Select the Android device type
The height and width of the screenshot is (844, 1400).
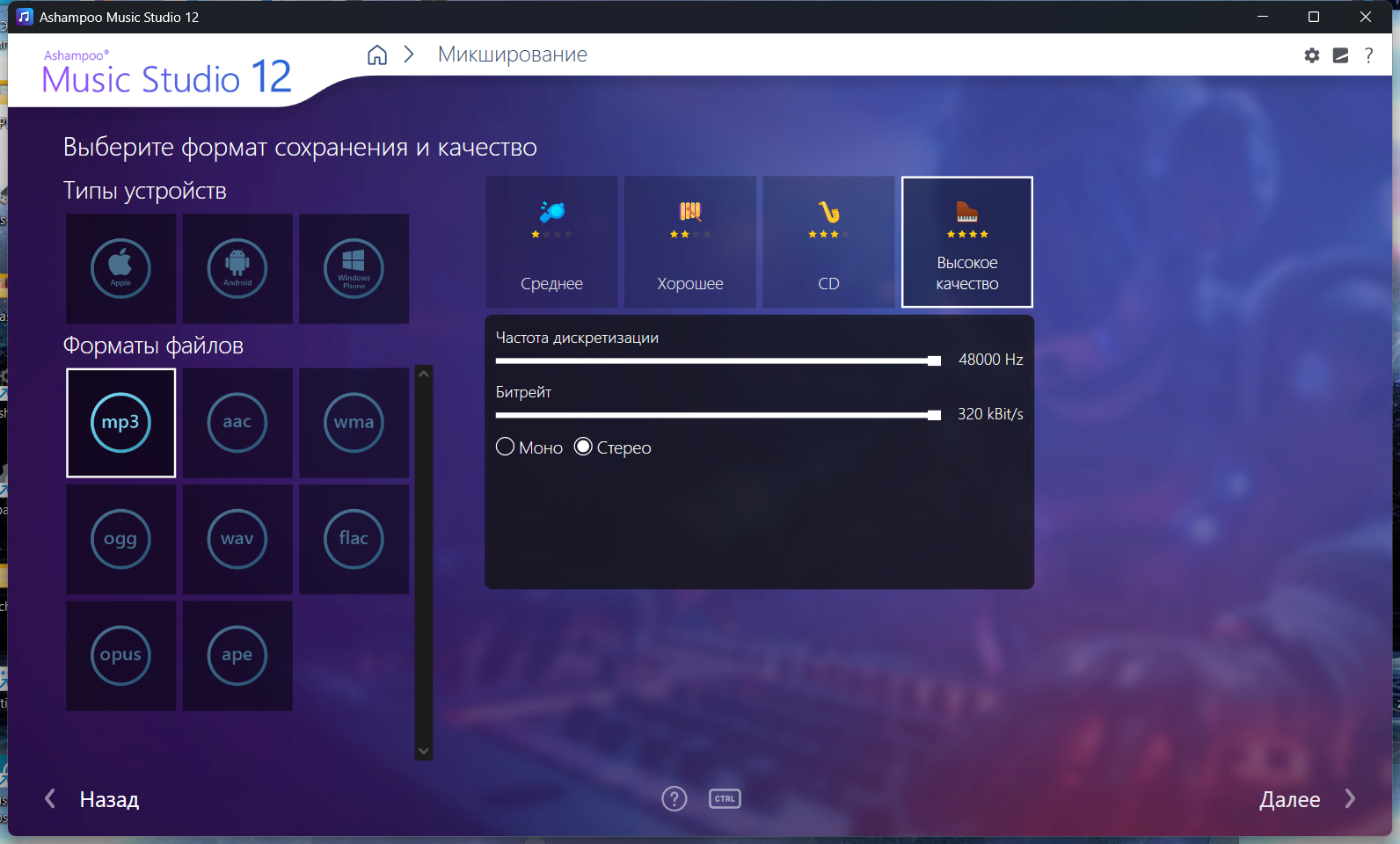[x=237, y=269]
